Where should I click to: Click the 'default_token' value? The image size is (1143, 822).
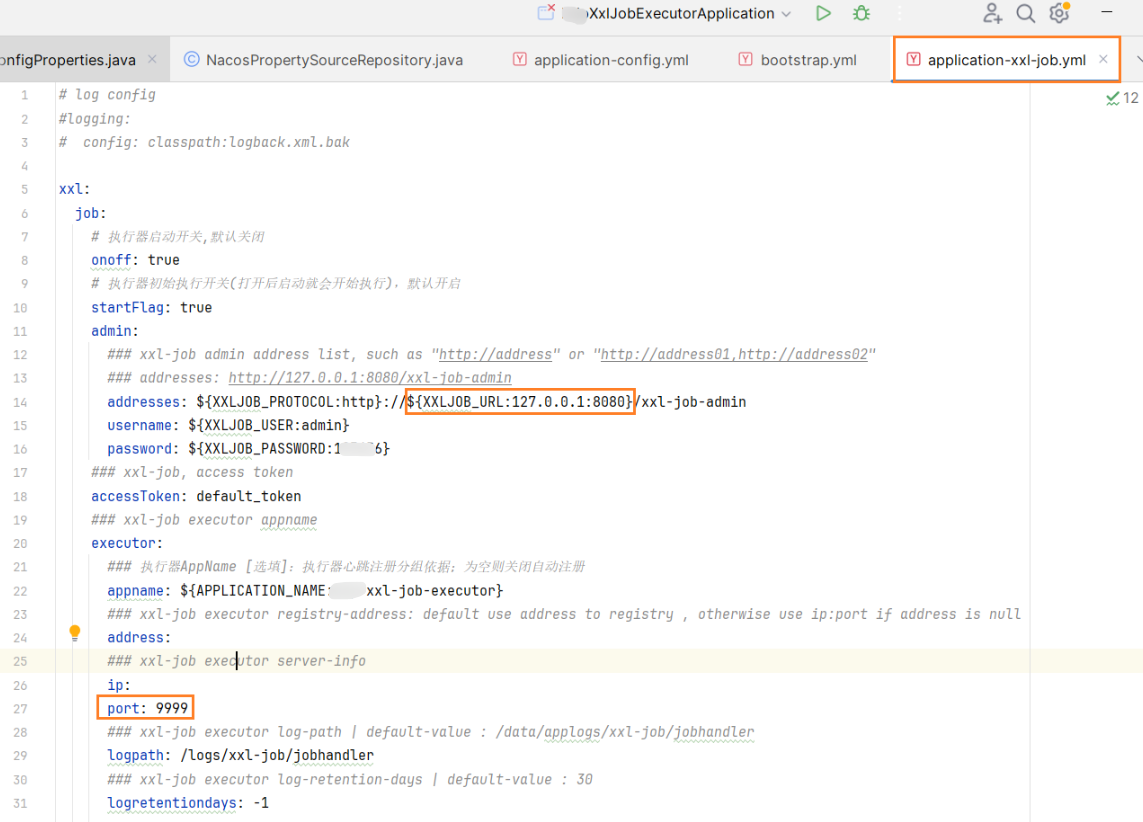pyautogui.click(x=249, y=496)
